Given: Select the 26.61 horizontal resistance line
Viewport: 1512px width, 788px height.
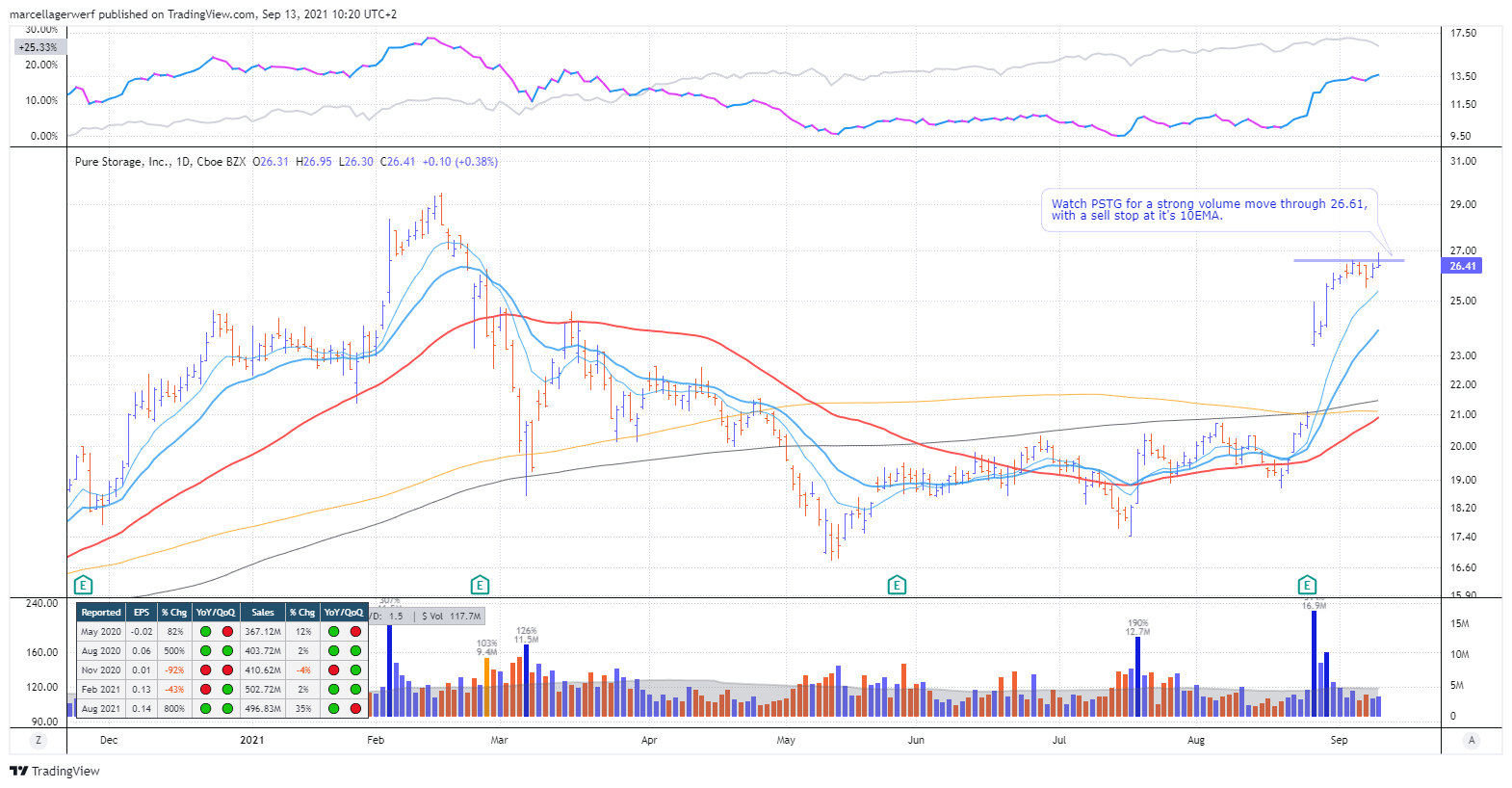Looking at the screenshot, I should click(1348, 260).
